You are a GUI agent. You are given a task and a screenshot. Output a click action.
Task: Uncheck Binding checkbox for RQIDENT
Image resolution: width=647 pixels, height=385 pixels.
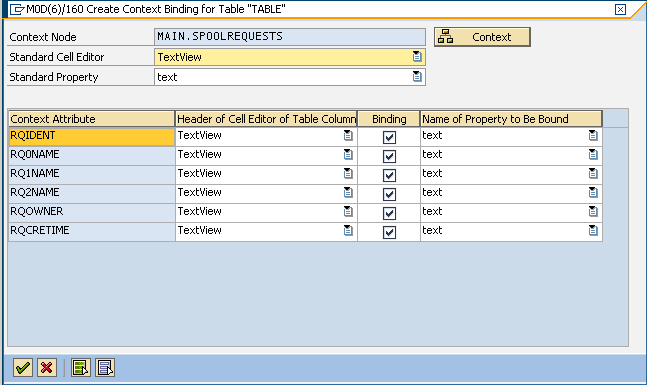pyautogui.click(x=389, y=137)
